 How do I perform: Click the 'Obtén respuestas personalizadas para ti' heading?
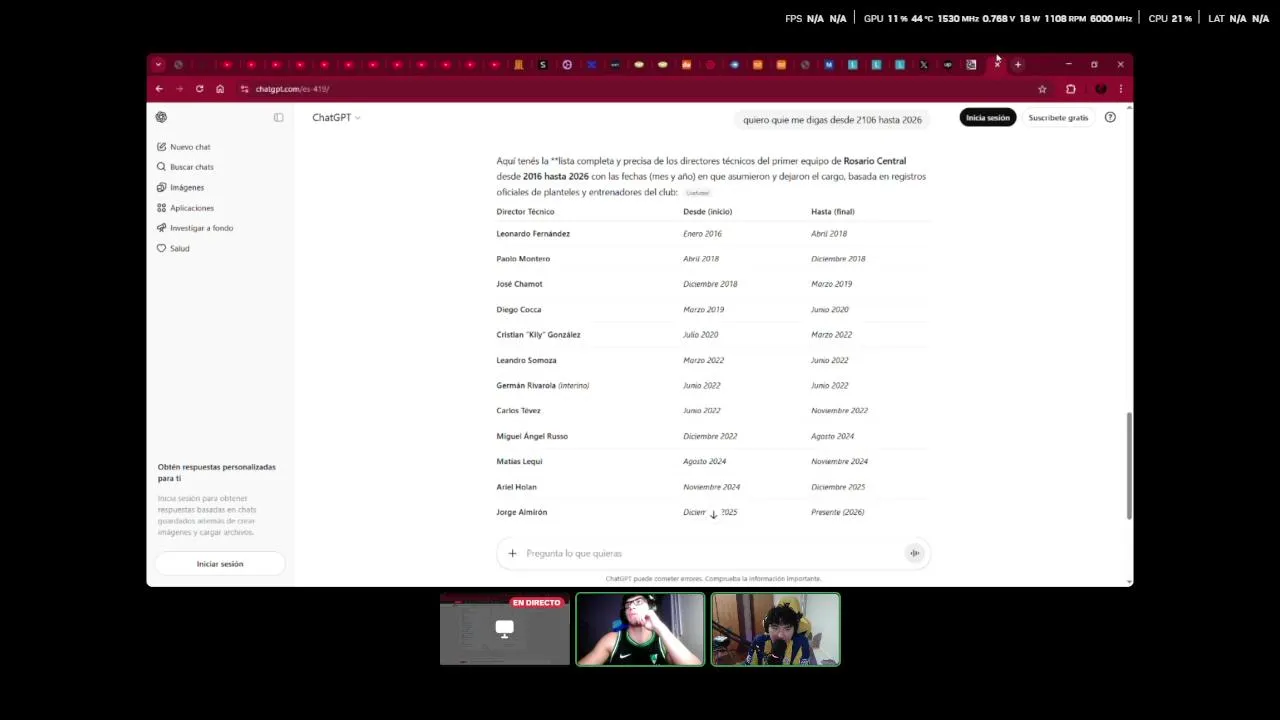(216, 472)
